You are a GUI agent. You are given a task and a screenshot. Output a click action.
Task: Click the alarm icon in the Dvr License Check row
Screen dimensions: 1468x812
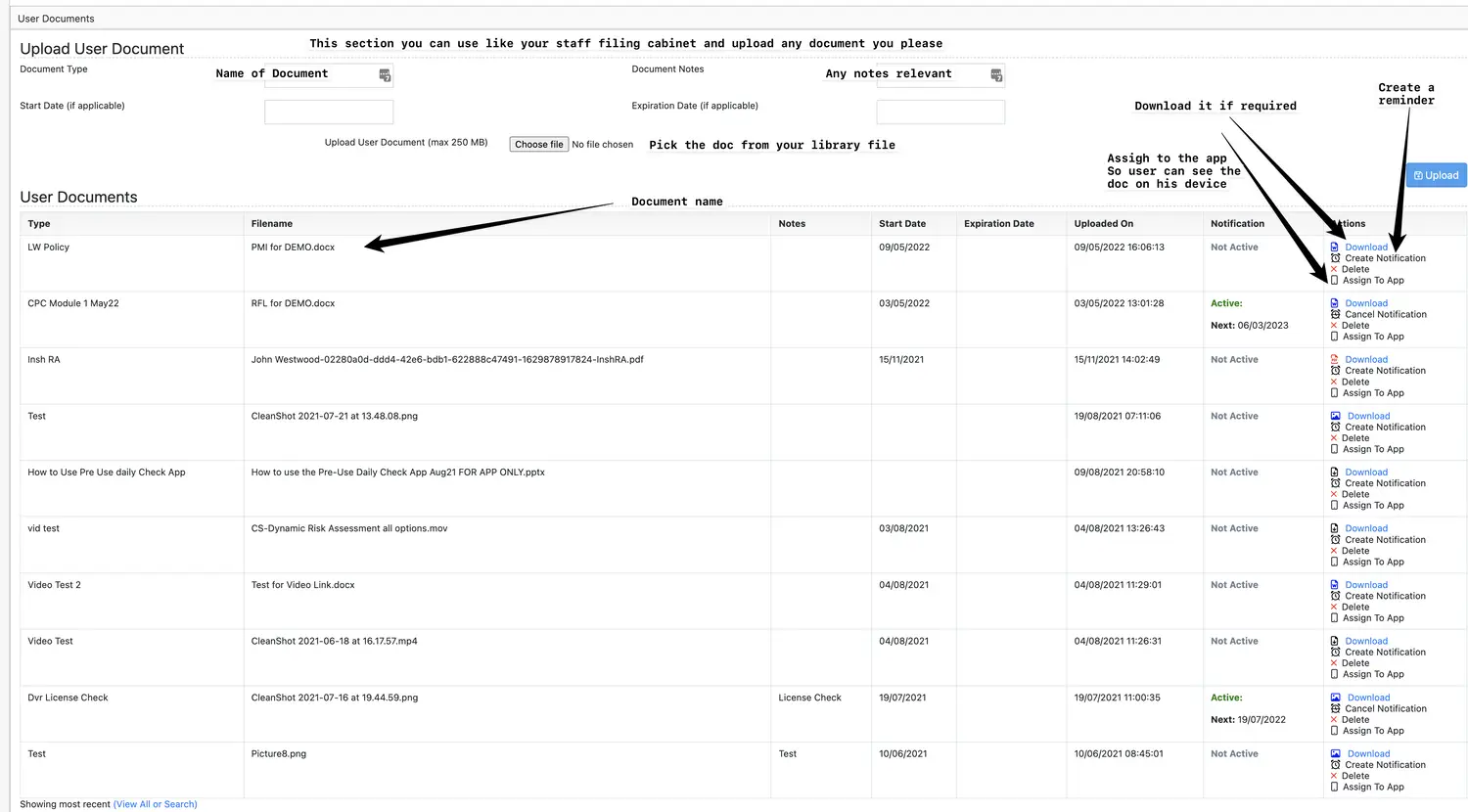pyautogui.click(x=1335, y=709)
